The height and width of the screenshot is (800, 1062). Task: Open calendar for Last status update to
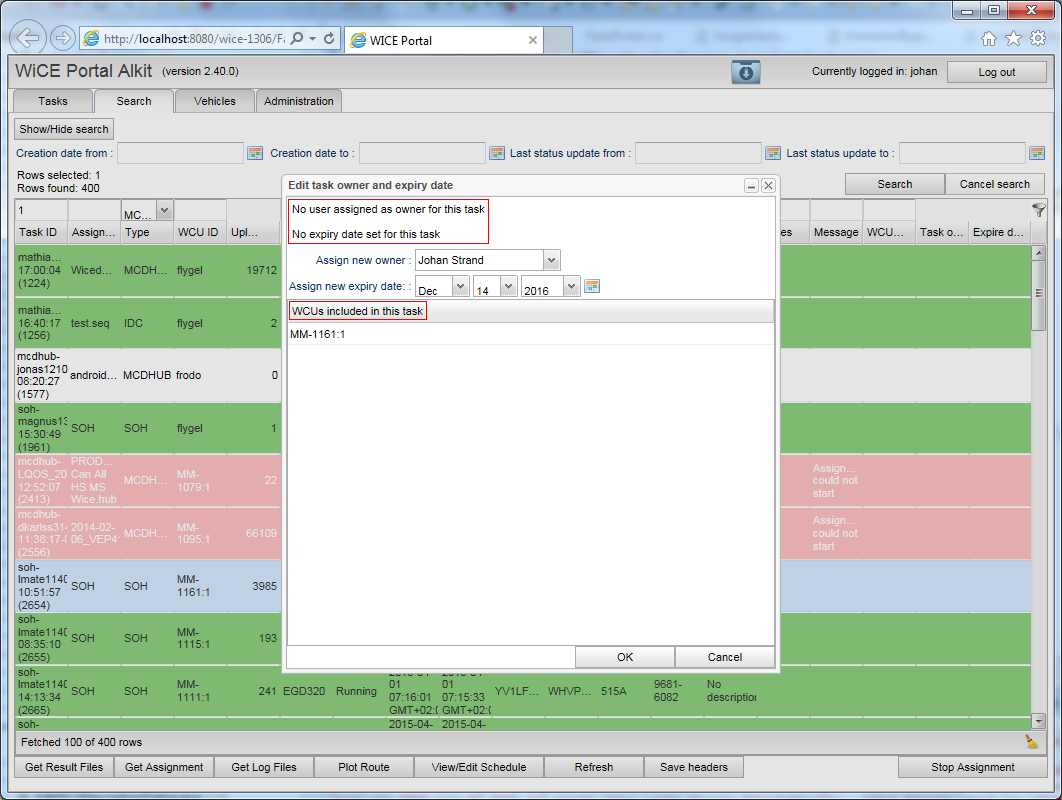pos(1037,153)
